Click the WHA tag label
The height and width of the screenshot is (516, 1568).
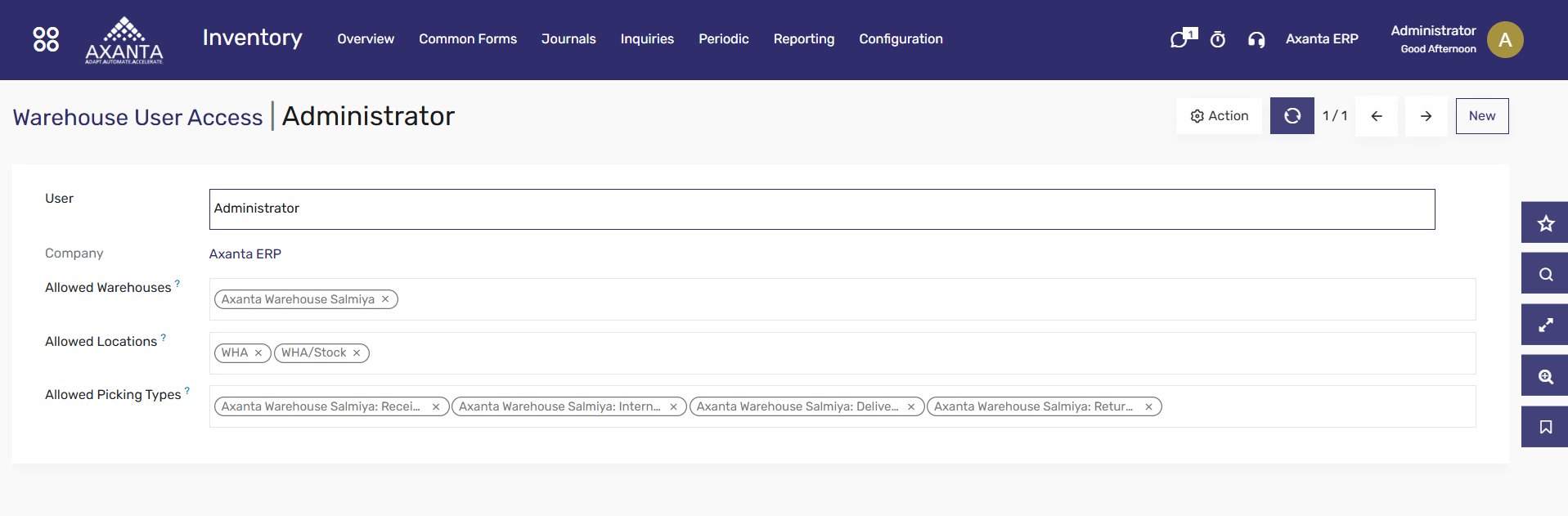235,353
